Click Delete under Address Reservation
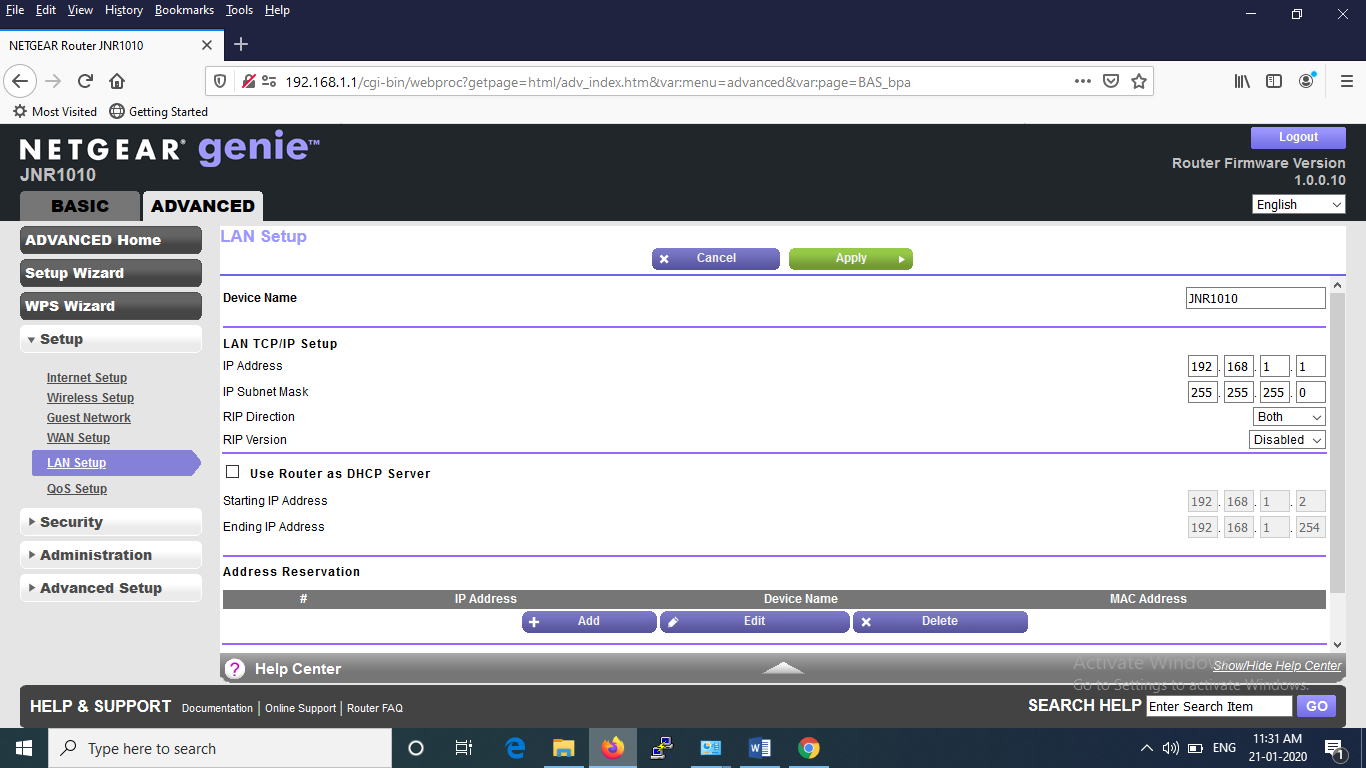This screenshot has width=1366, height=768. (x=940, y=622)
